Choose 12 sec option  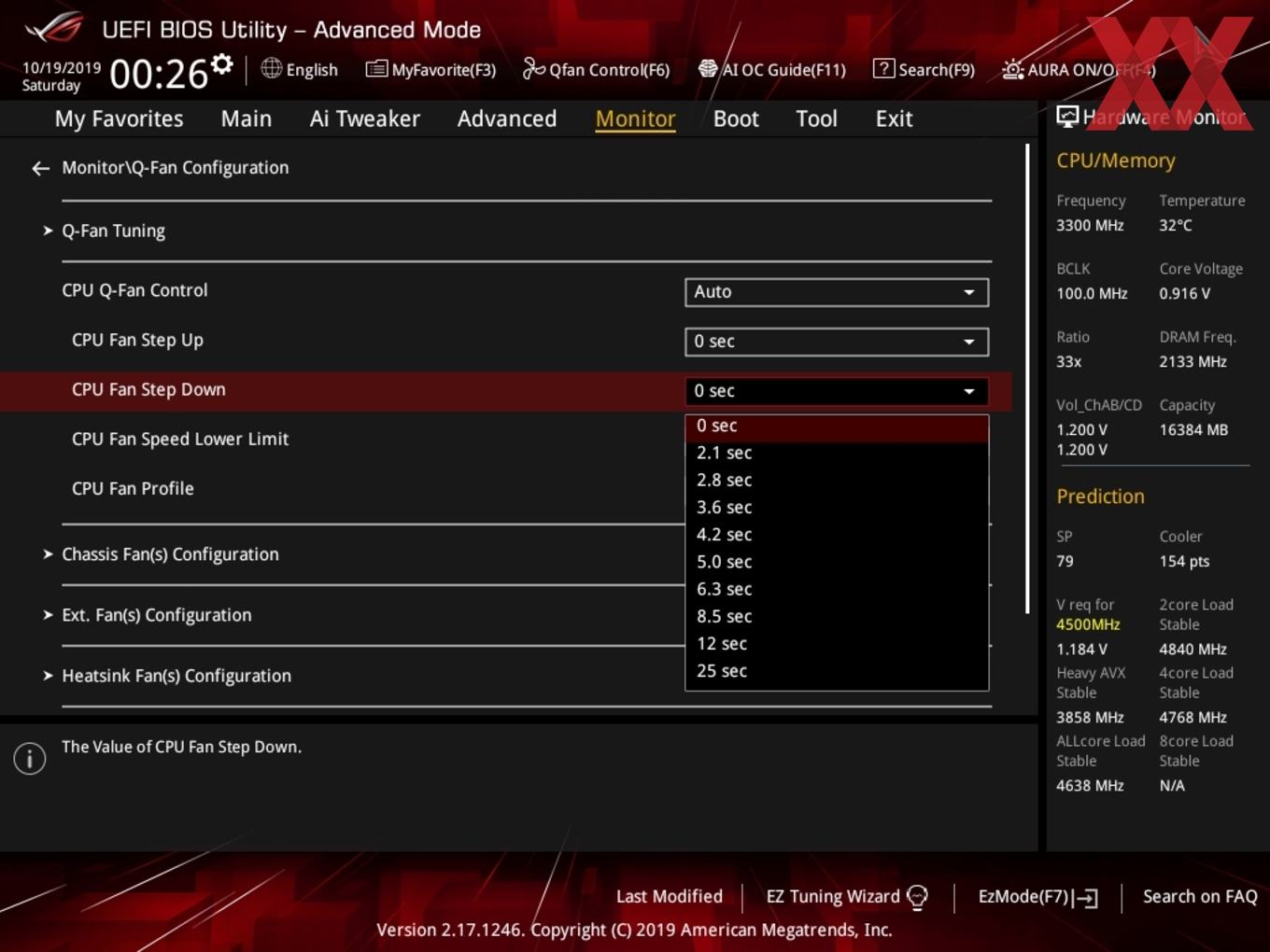click(837, 644)
